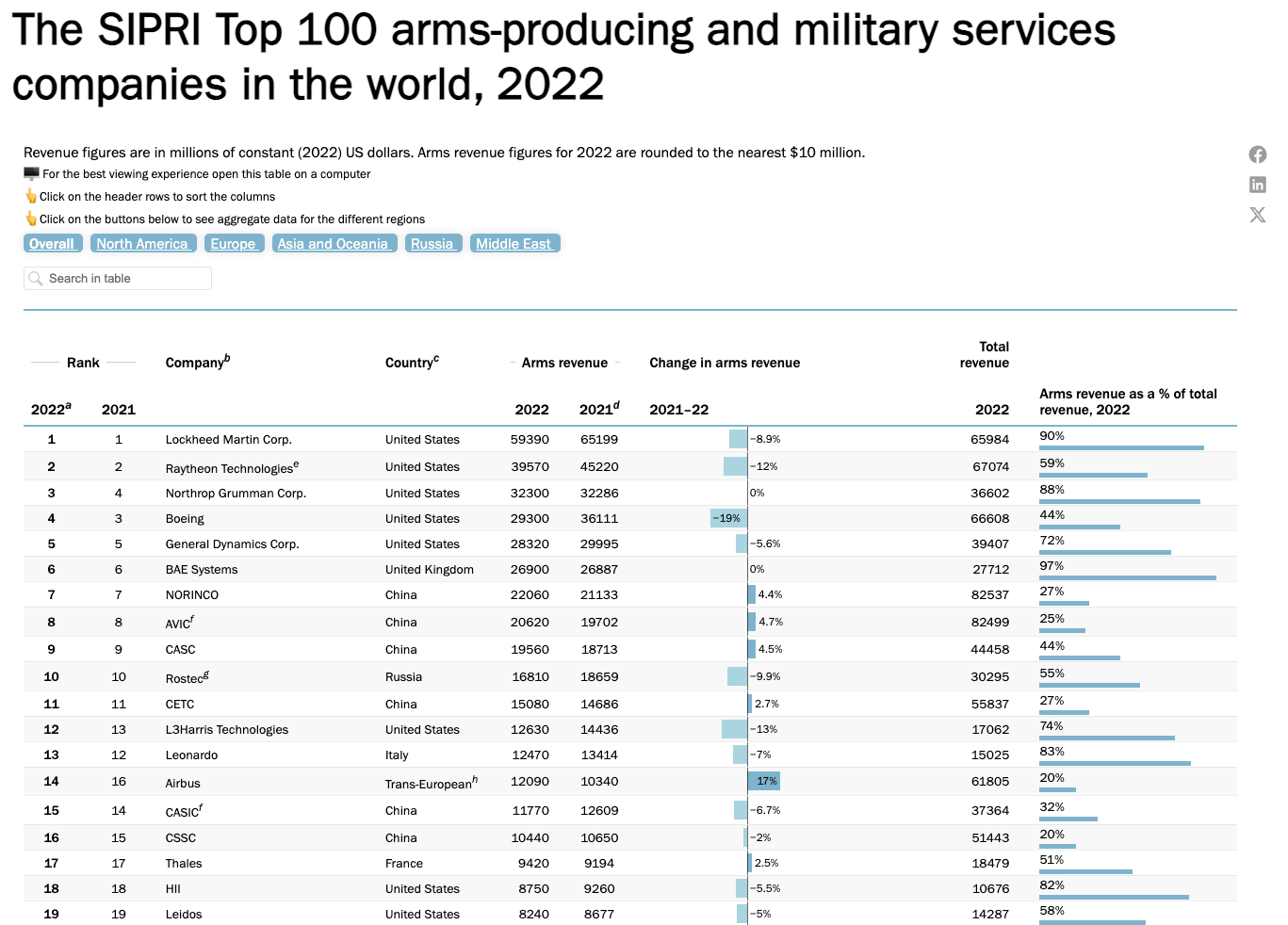Share the table on X
This screenshot has height=925, width=1288.
click(x=1257, y=214)
